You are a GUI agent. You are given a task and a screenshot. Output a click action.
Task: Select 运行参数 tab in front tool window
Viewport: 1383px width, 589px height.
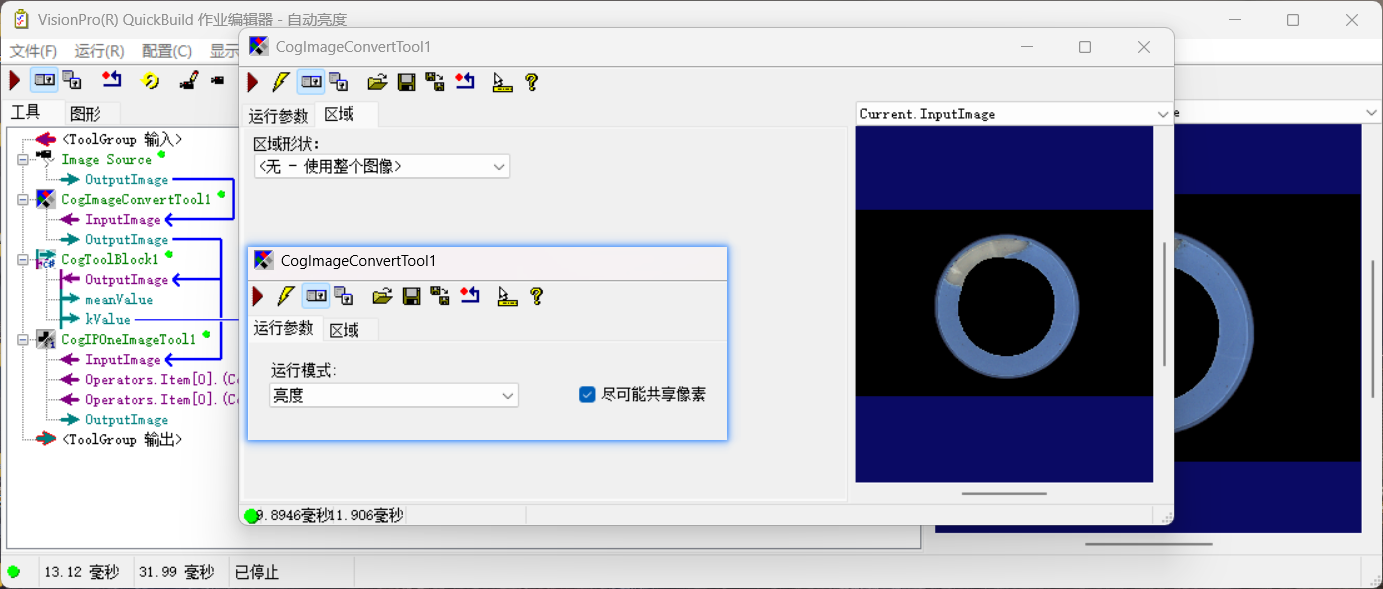(x=284, y=328)
